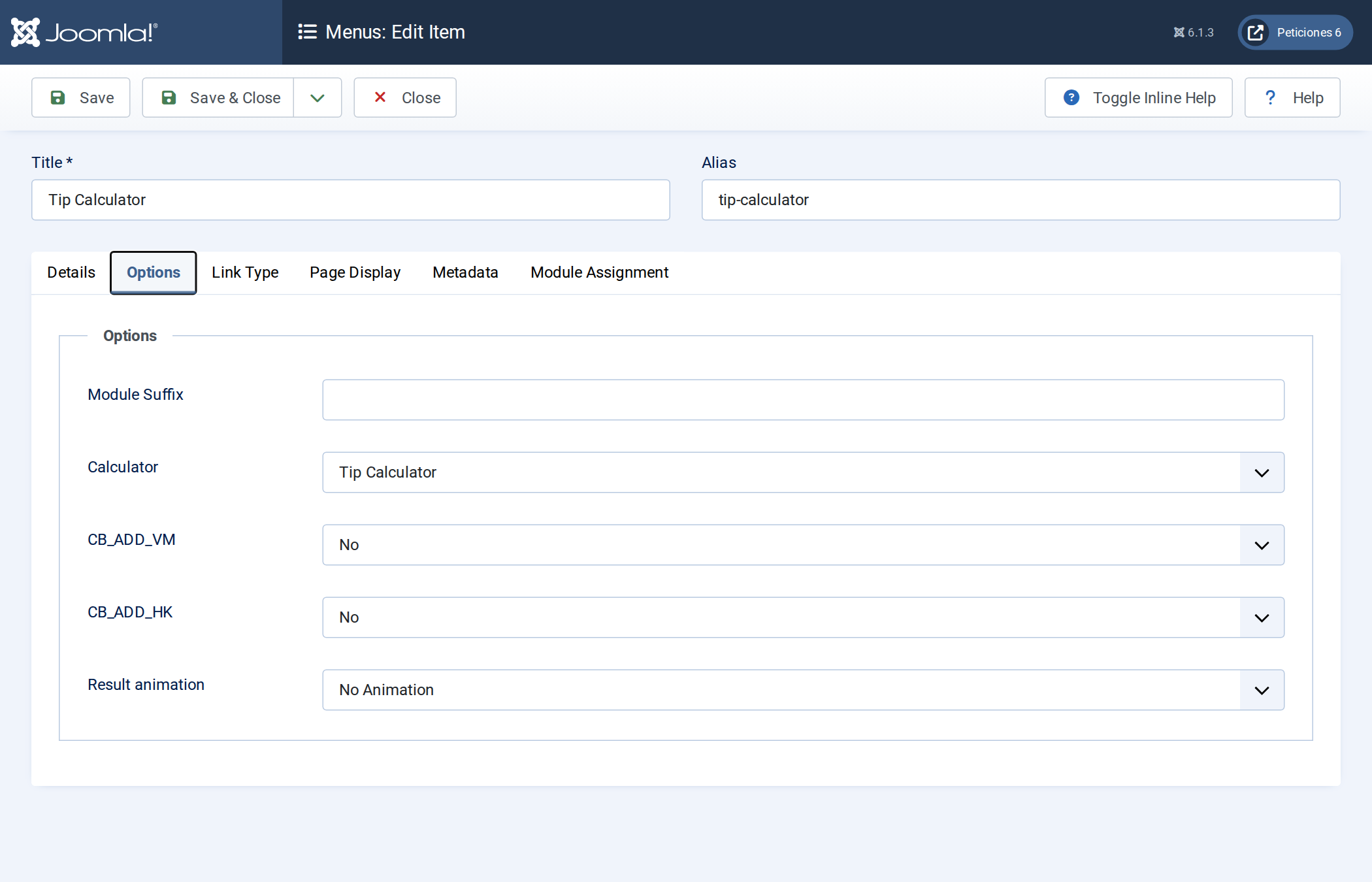Expand the save options dropdown arrow
The height and width of the screenshot is (882, 1372).
[318, 97]
